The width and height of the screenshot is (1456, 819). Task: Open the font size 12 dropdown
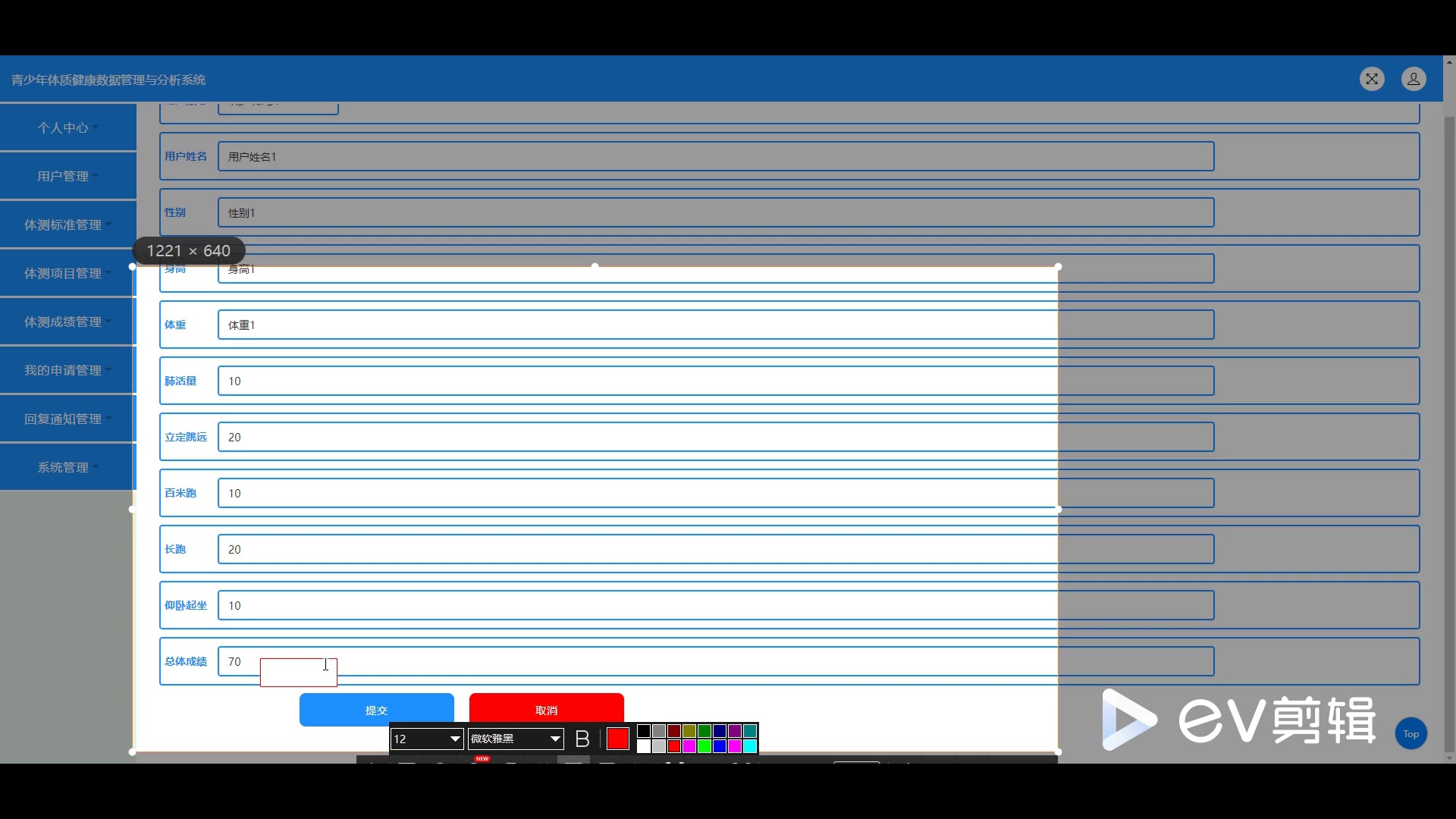point(427,739)
